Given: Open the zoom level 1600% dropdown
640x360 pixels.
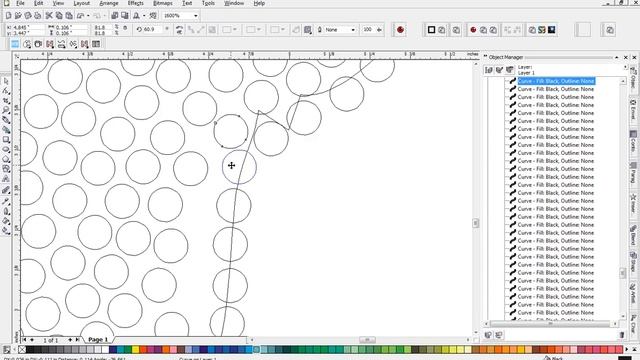Looking at the screenshot, I should (x=196, y=16).
